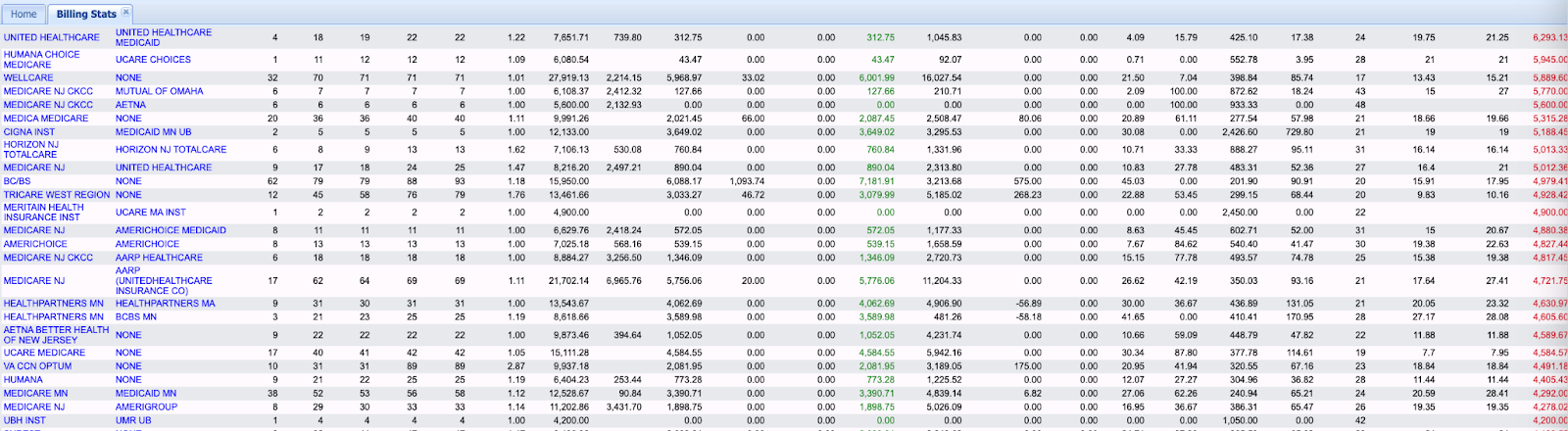Click the VA CCN OPTUM link
The width and height of the screenshot is (1568, 431).
tap(37, 366)
